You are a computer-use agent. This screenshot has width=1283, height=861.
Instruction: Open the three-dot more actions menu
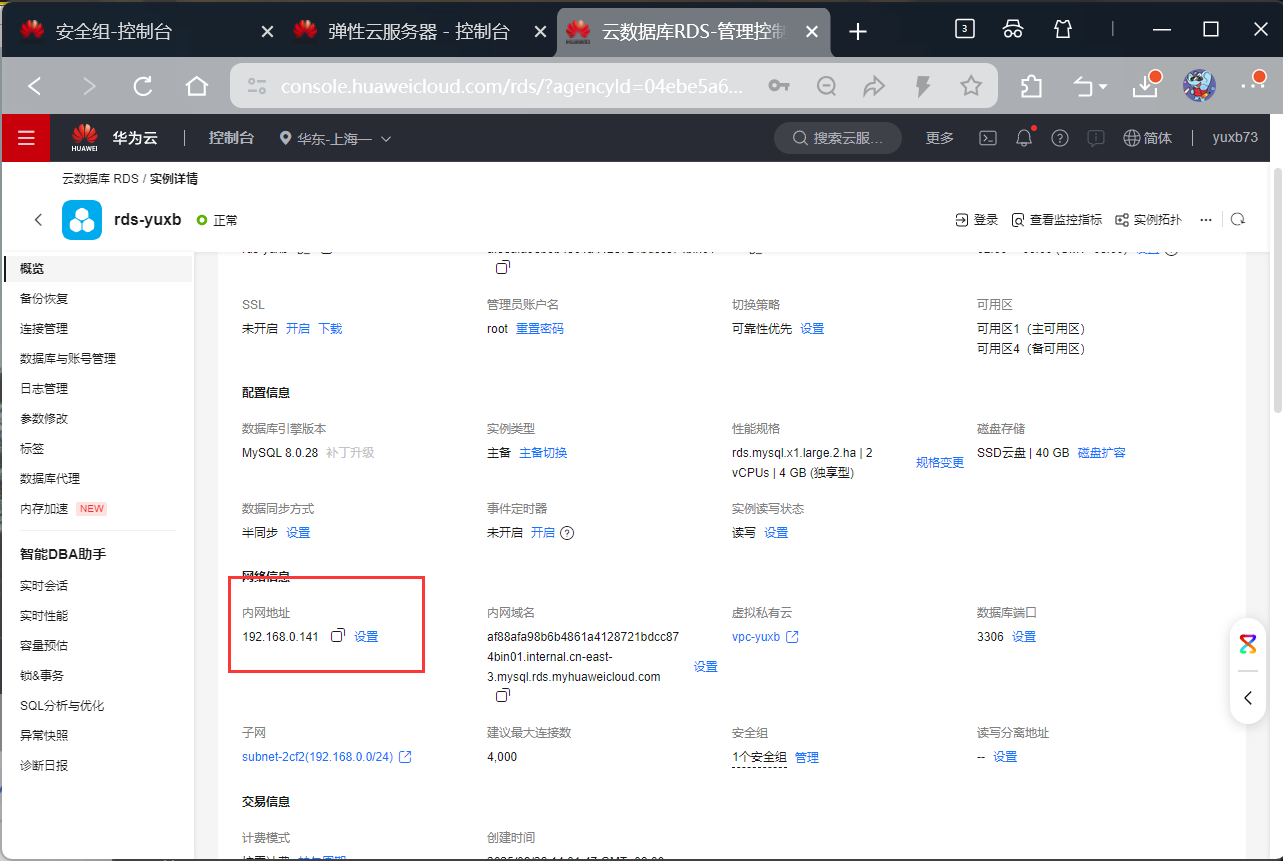(x=1206, y=220)
